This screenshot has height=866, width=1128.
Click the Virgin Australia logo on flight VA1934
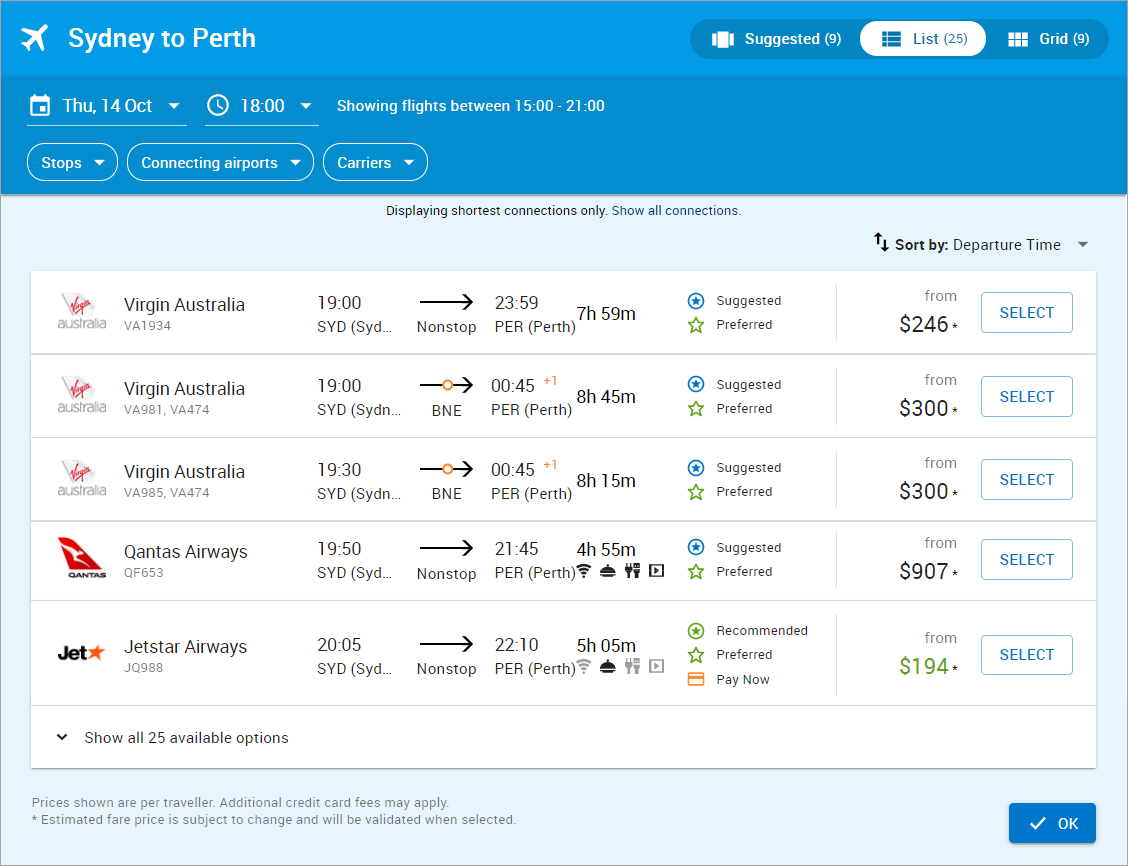81,311
